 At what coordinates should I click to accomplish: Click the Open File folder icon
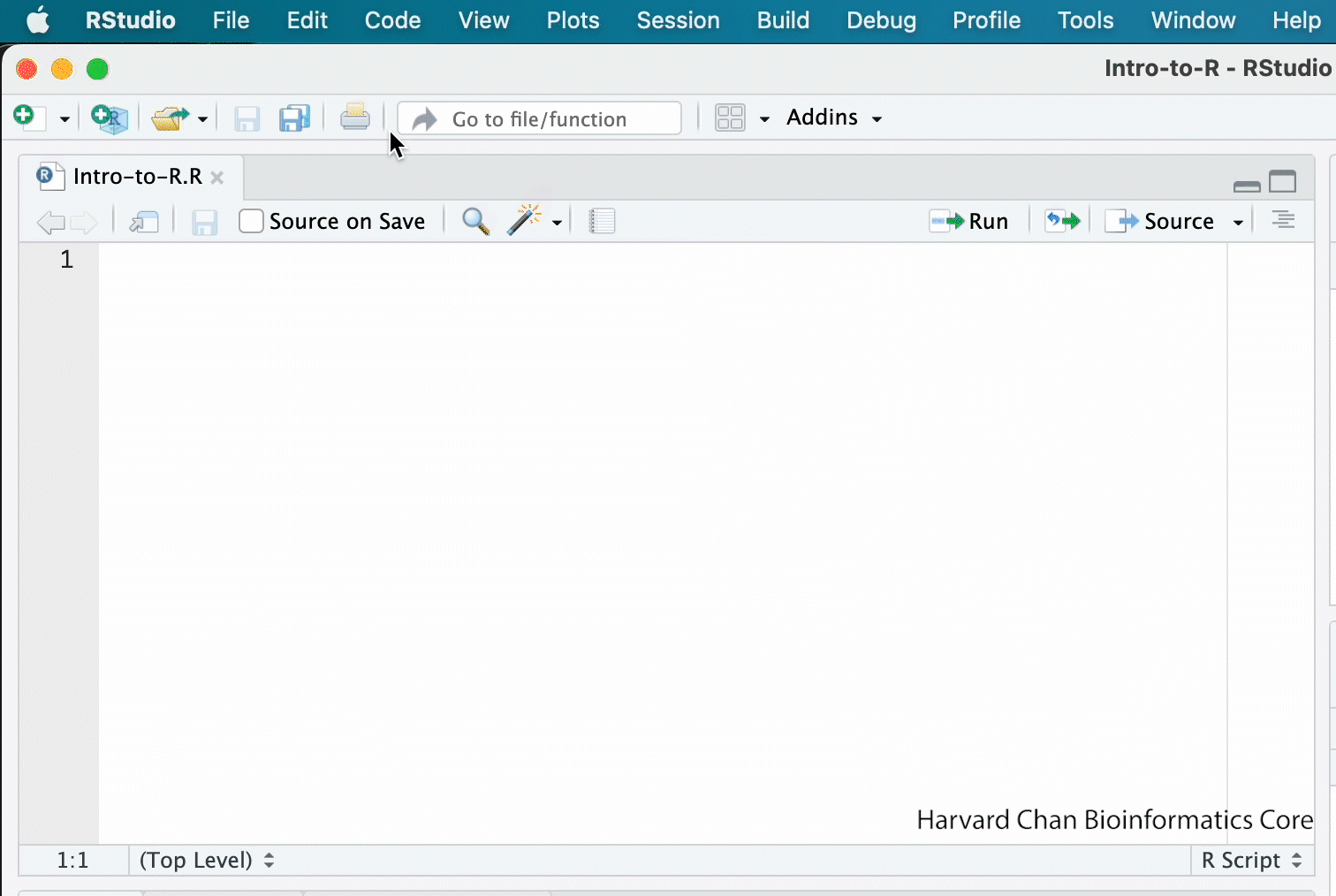[x=169, y=118]
